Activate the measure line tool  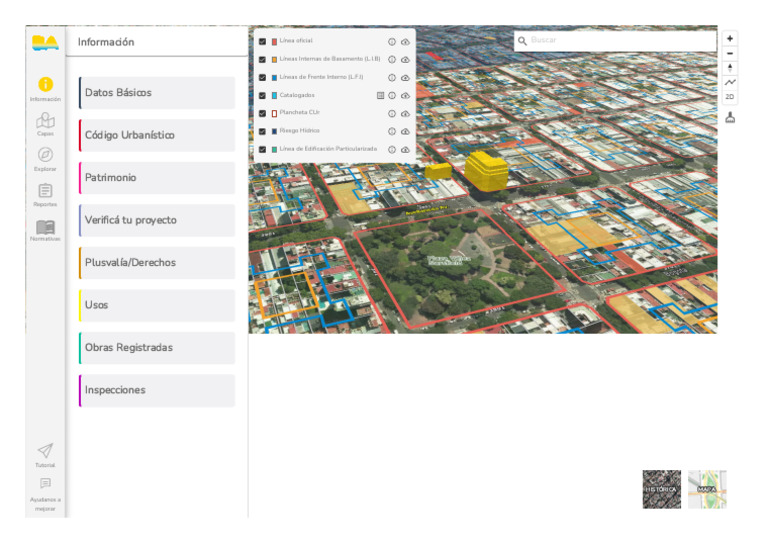pyautogui.click(x=730, y=82)
